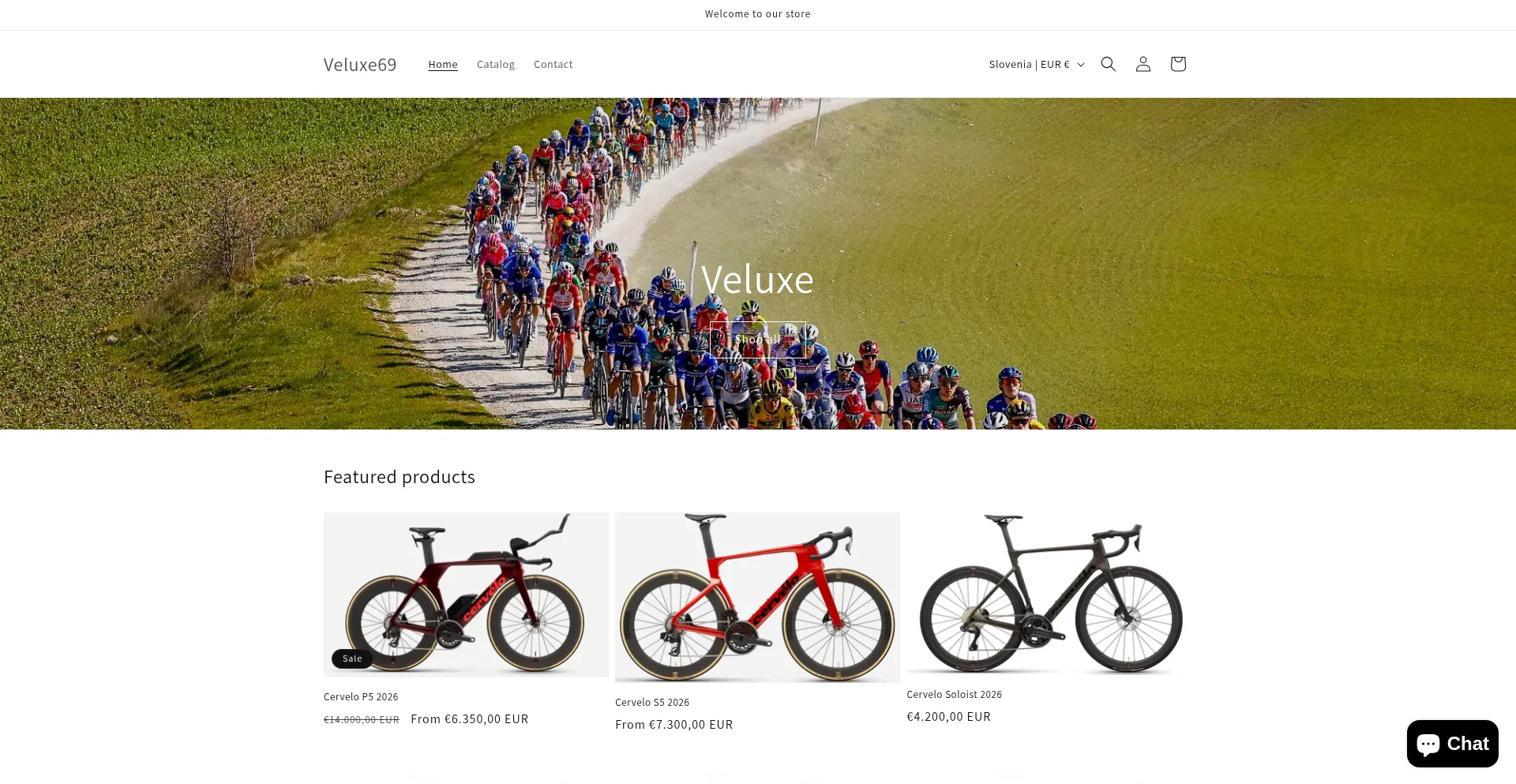Click the chevron beside EUR €

click(x=1081, y=65)
